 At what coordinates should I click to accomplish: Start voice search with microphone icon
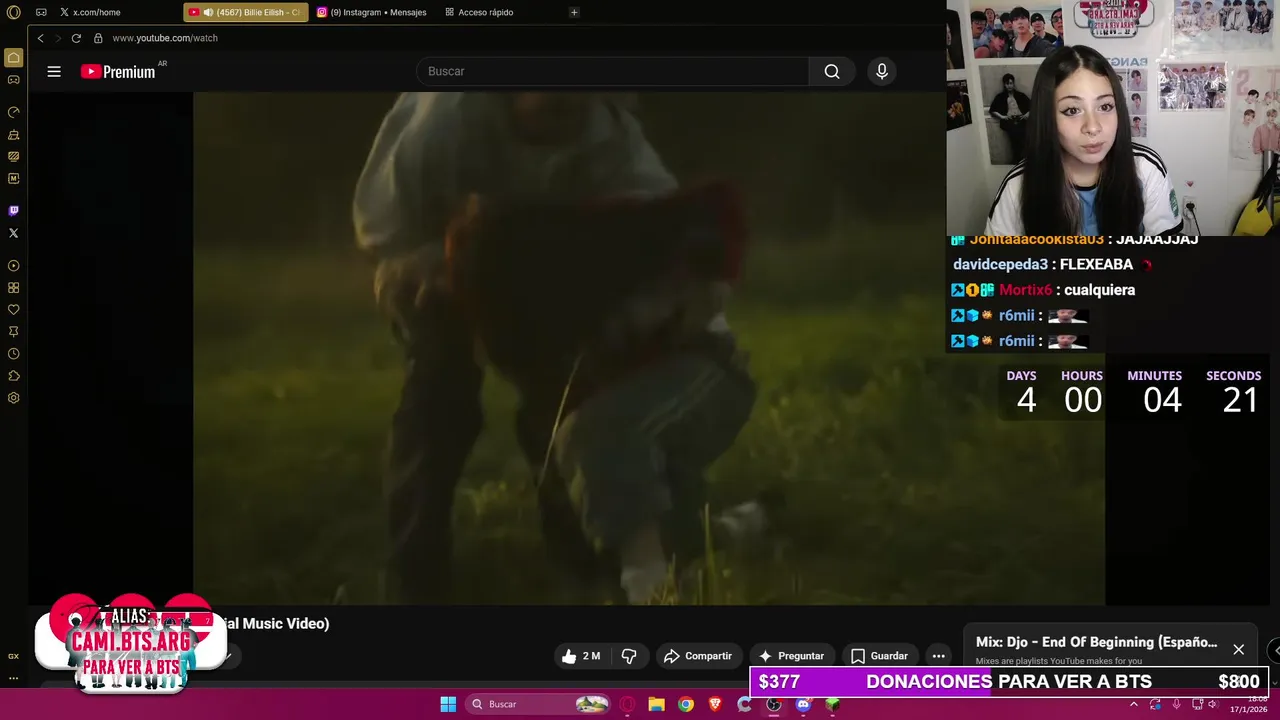click(x=882, y=71)
